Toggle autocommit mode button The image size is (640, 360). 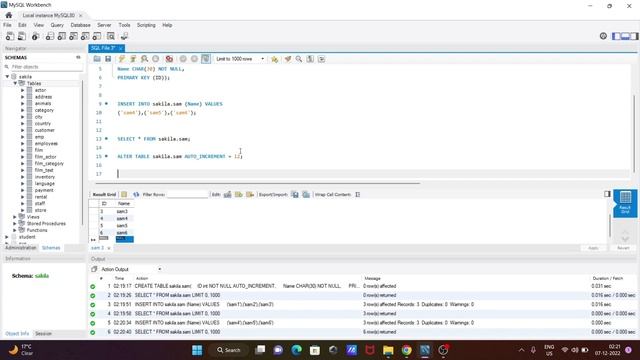(x=206, y=59)
